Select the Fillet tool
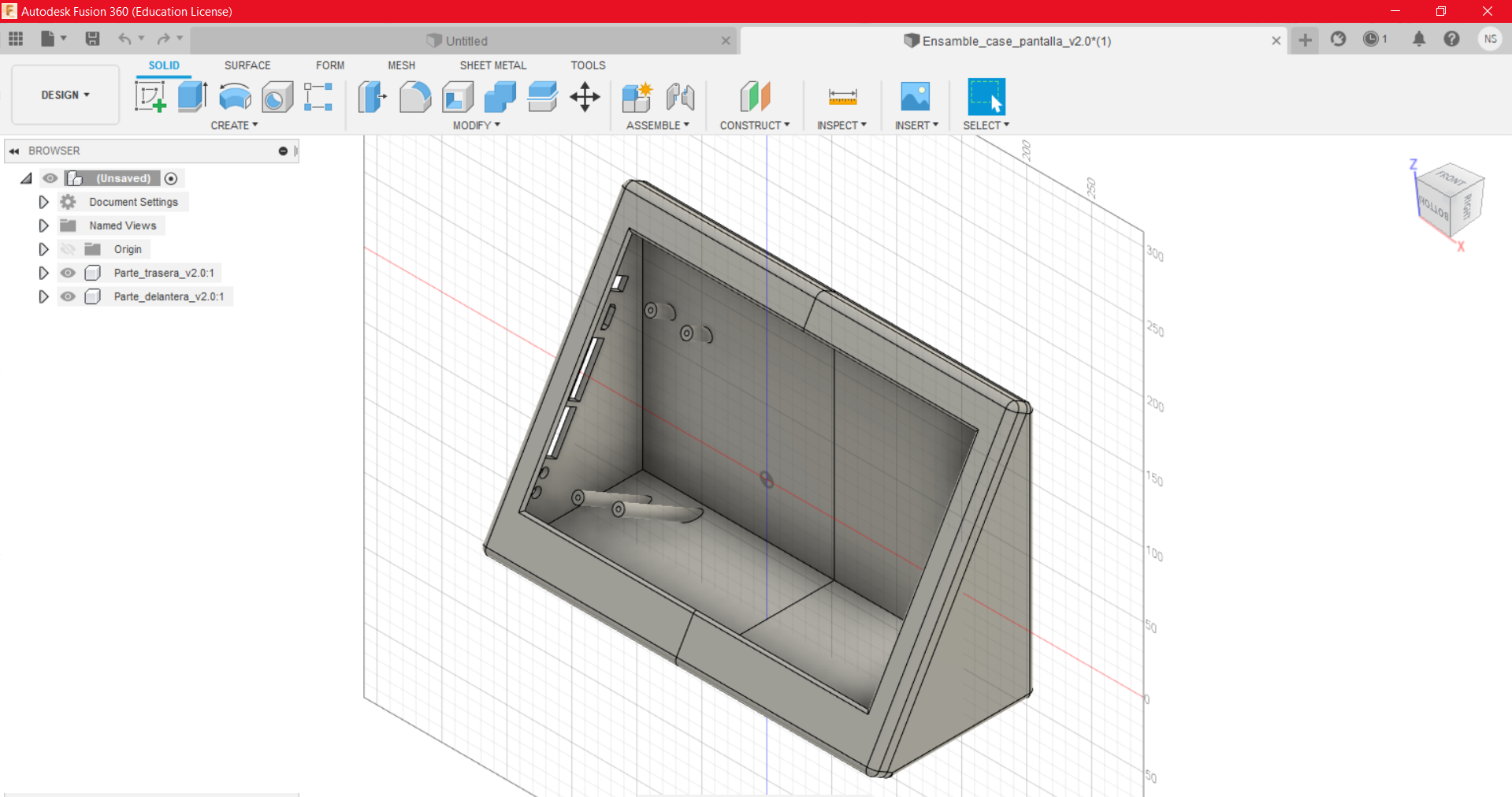Screen dimensions: 1512x797 (414, 96)
